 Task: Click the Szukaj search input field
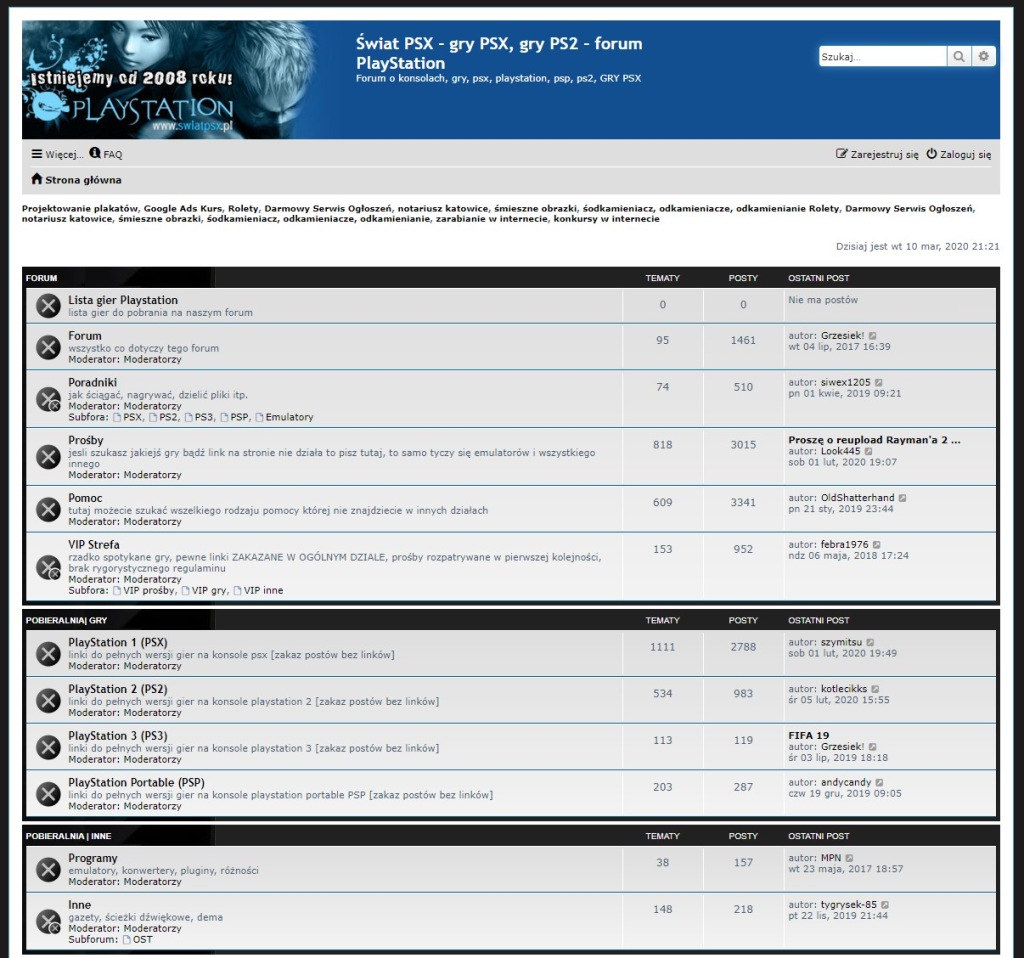(x=882, y=57)
